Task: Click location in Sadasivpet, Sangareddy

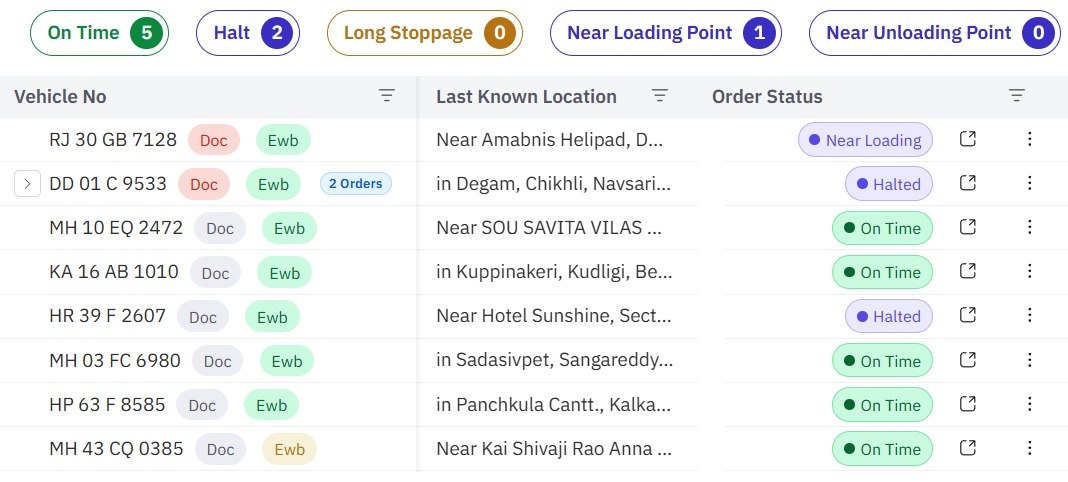Action: tap(554, 361)
